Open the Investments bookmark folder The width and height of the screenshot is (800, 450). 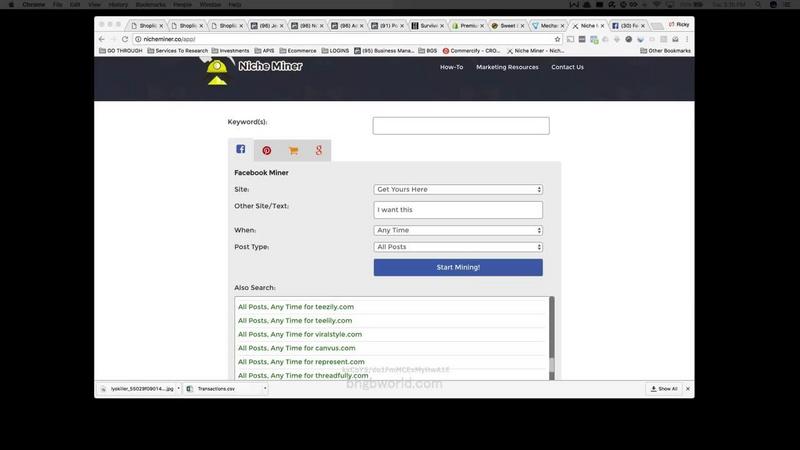[x=231, y=51]
